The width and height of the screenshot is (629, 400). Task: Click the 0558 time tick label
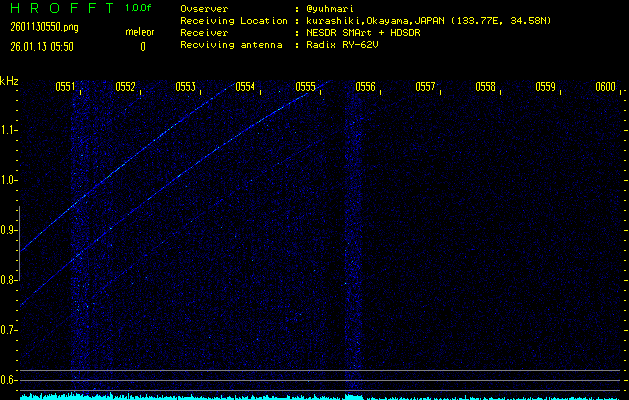485,87
